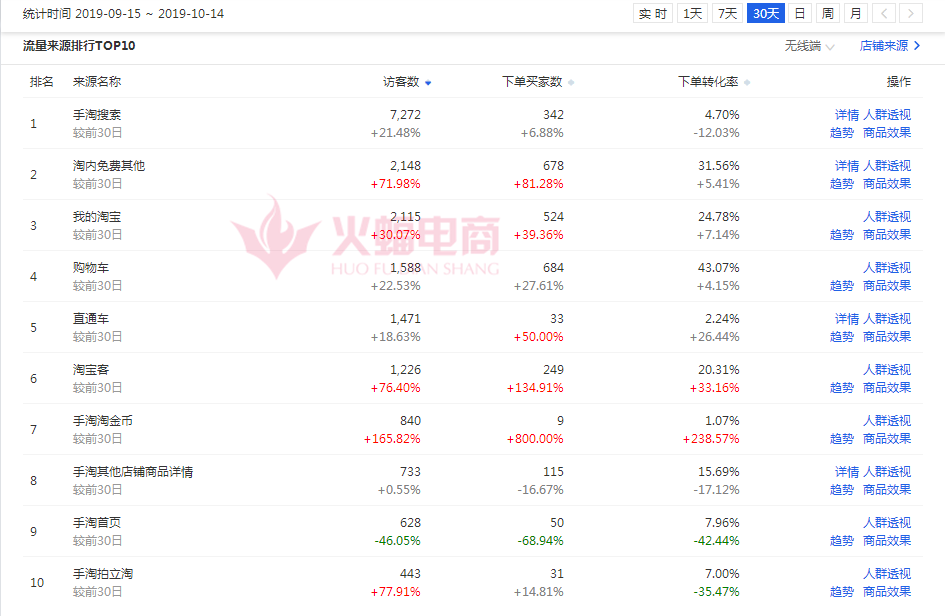Viewport: 945px width, 616px height.
Task: Open 人群透视 for 手淘淘金币
Action: tap(887, 421)
